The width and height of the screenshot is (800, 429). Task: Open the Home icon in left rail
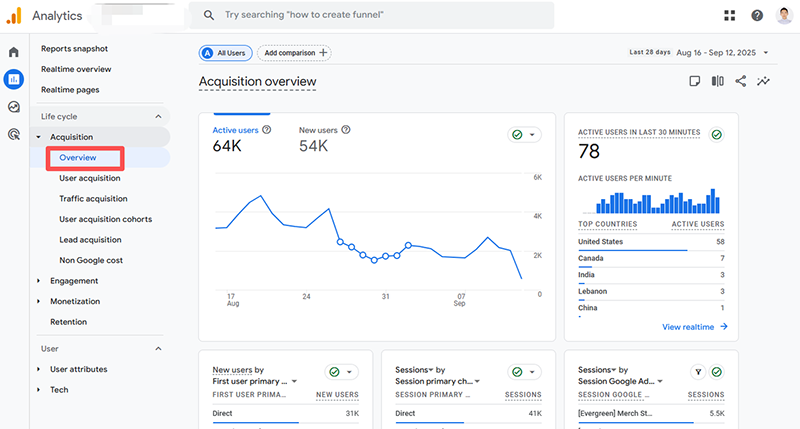tap(14, 52)
